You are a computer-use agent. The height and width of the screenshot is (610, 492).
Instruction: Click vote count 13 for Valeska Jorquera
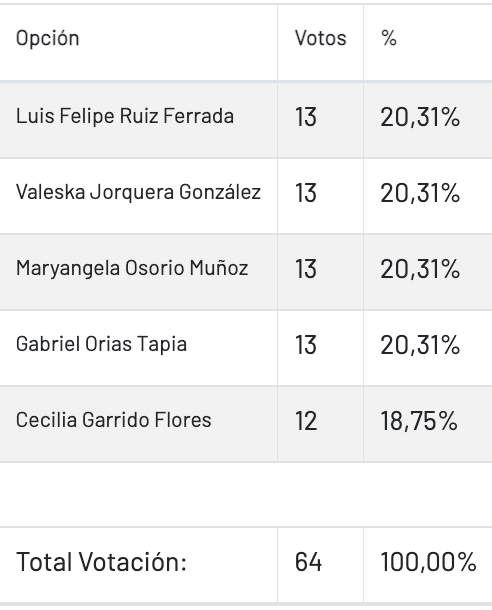click(x=306, y=193)
